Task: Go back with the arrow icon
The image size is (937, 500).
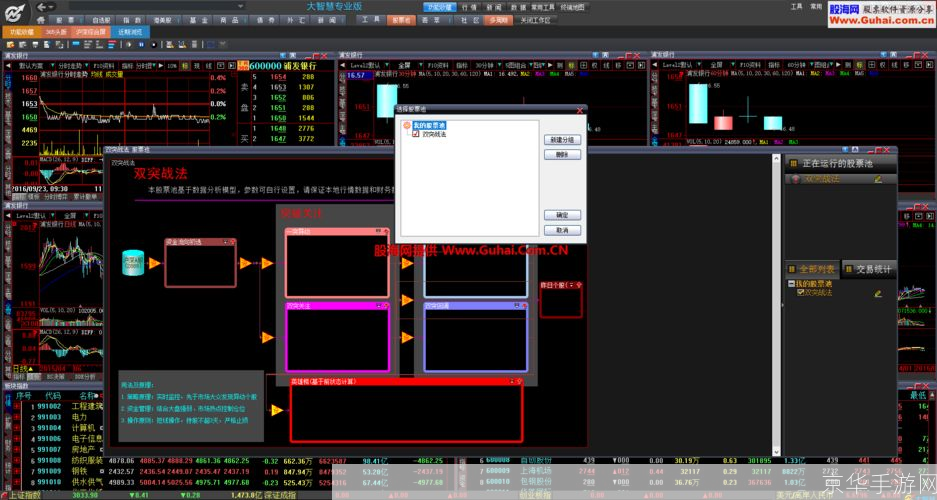Action: point(42,7)
